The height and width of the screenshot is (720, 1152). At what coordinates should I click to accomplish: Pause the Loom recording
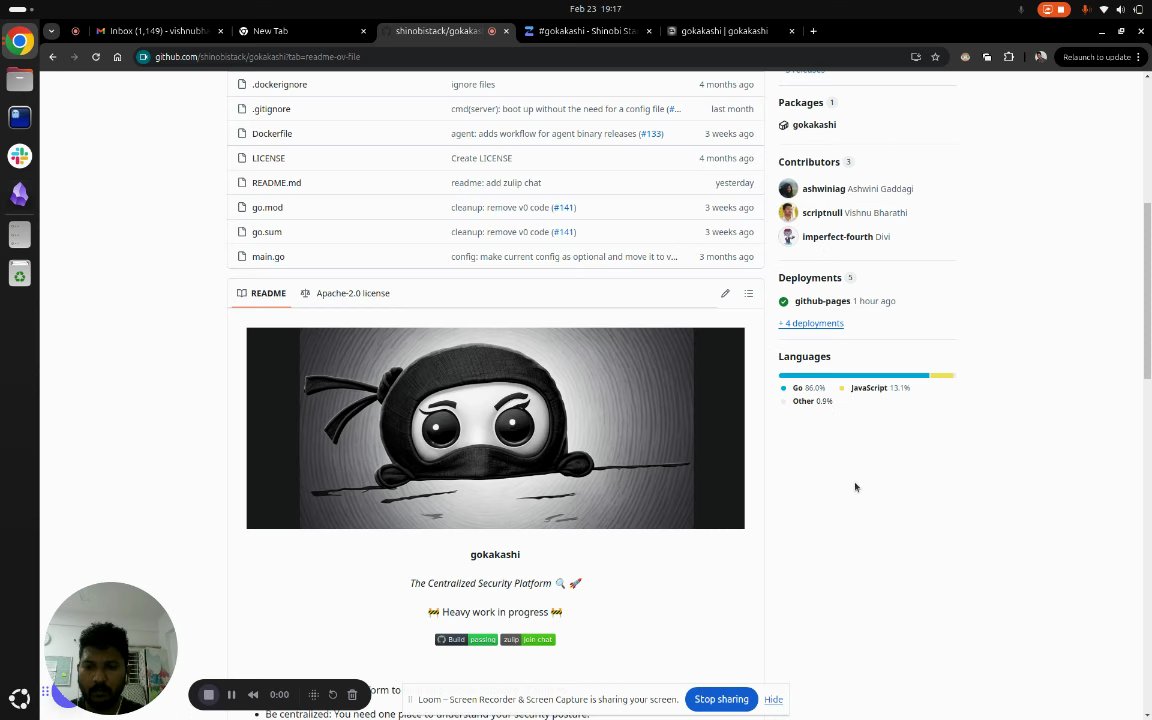(x=231, y=694)
